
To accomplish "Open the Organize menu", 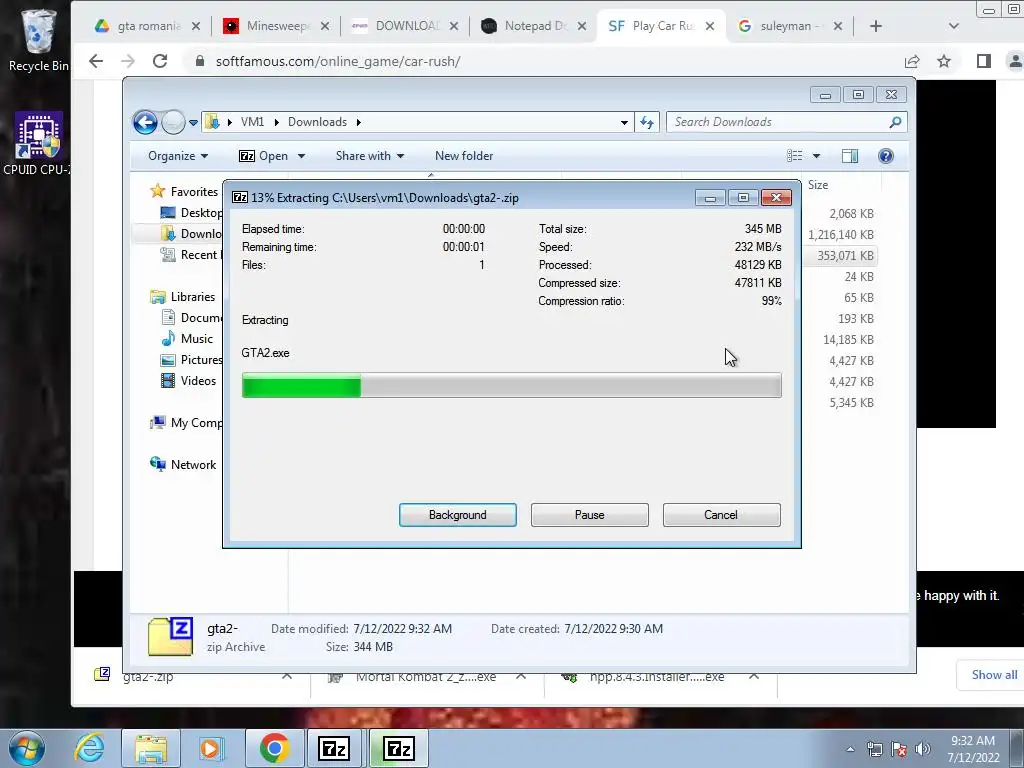I will [178, 156].
